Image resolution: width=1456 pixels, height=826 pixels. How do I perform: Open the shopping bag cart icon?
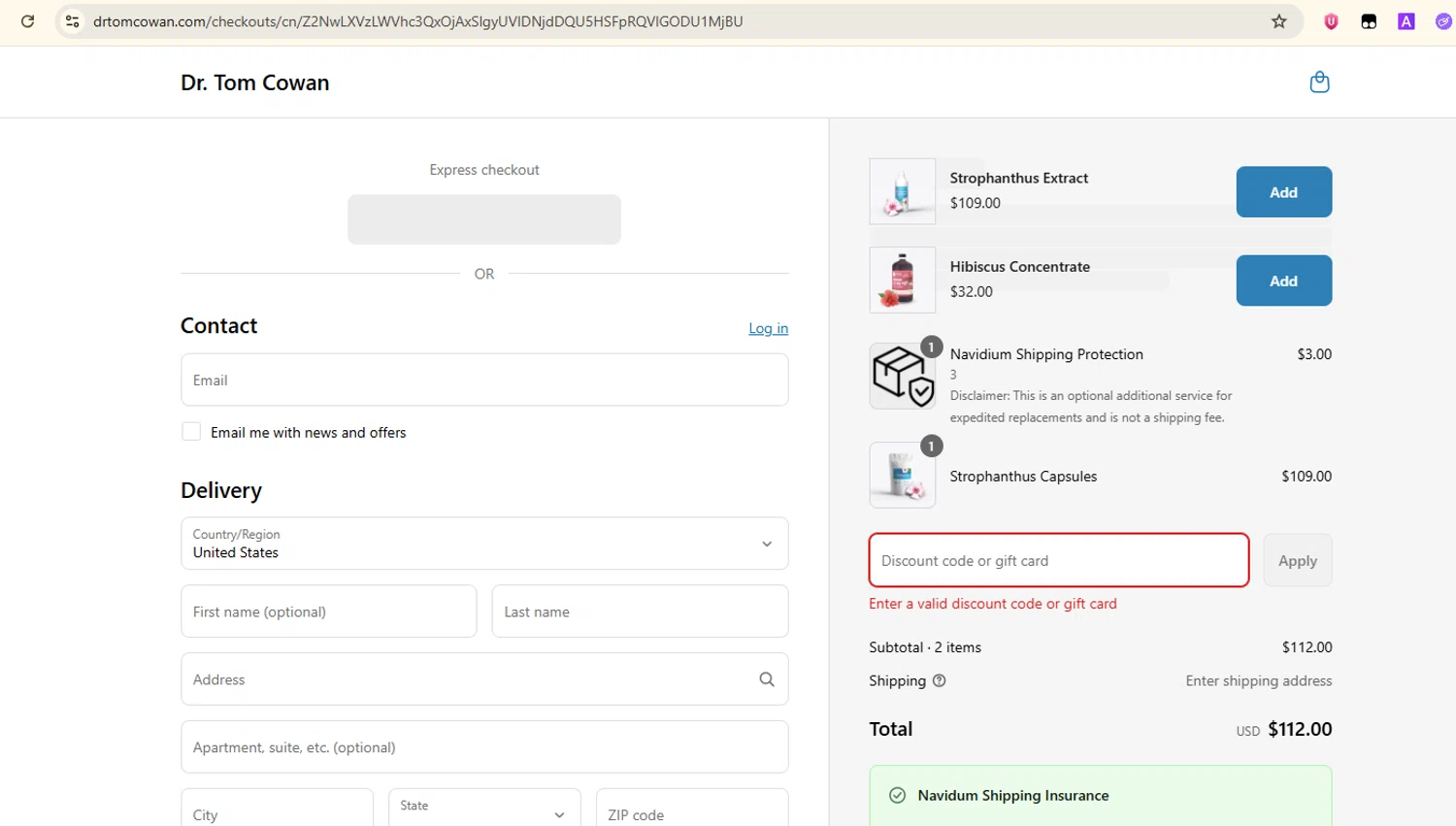1319,83
